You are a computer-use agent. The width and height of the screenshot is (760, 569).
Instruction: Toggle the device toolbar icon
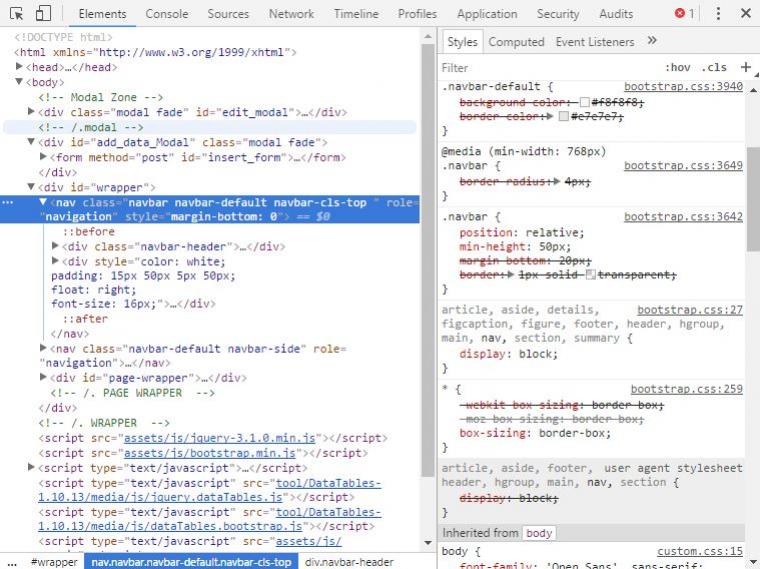43,14
